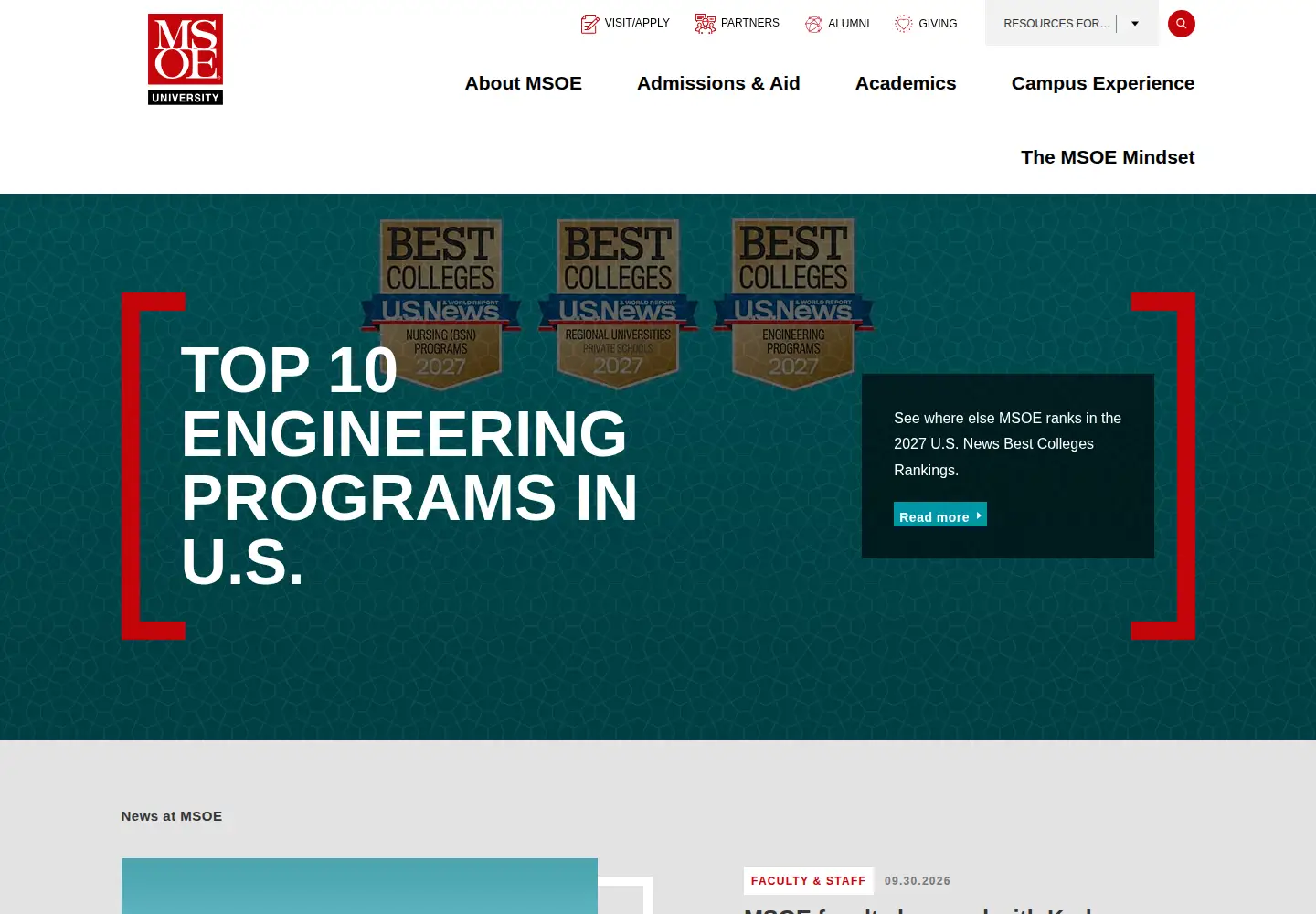
Task: Open the GIVING link
Action: 938,24
